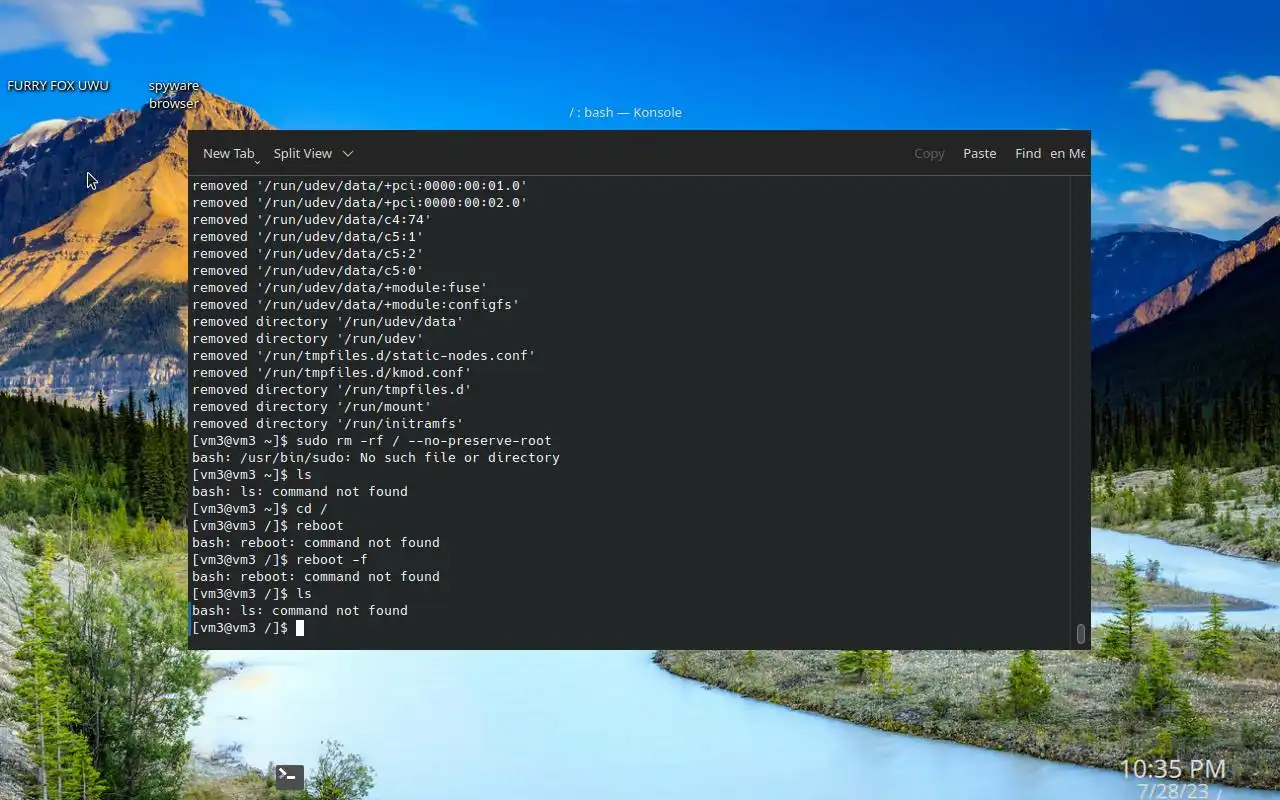Click the '[vm3@vm3 /]$ ls' prompt line

click(252, 593)
